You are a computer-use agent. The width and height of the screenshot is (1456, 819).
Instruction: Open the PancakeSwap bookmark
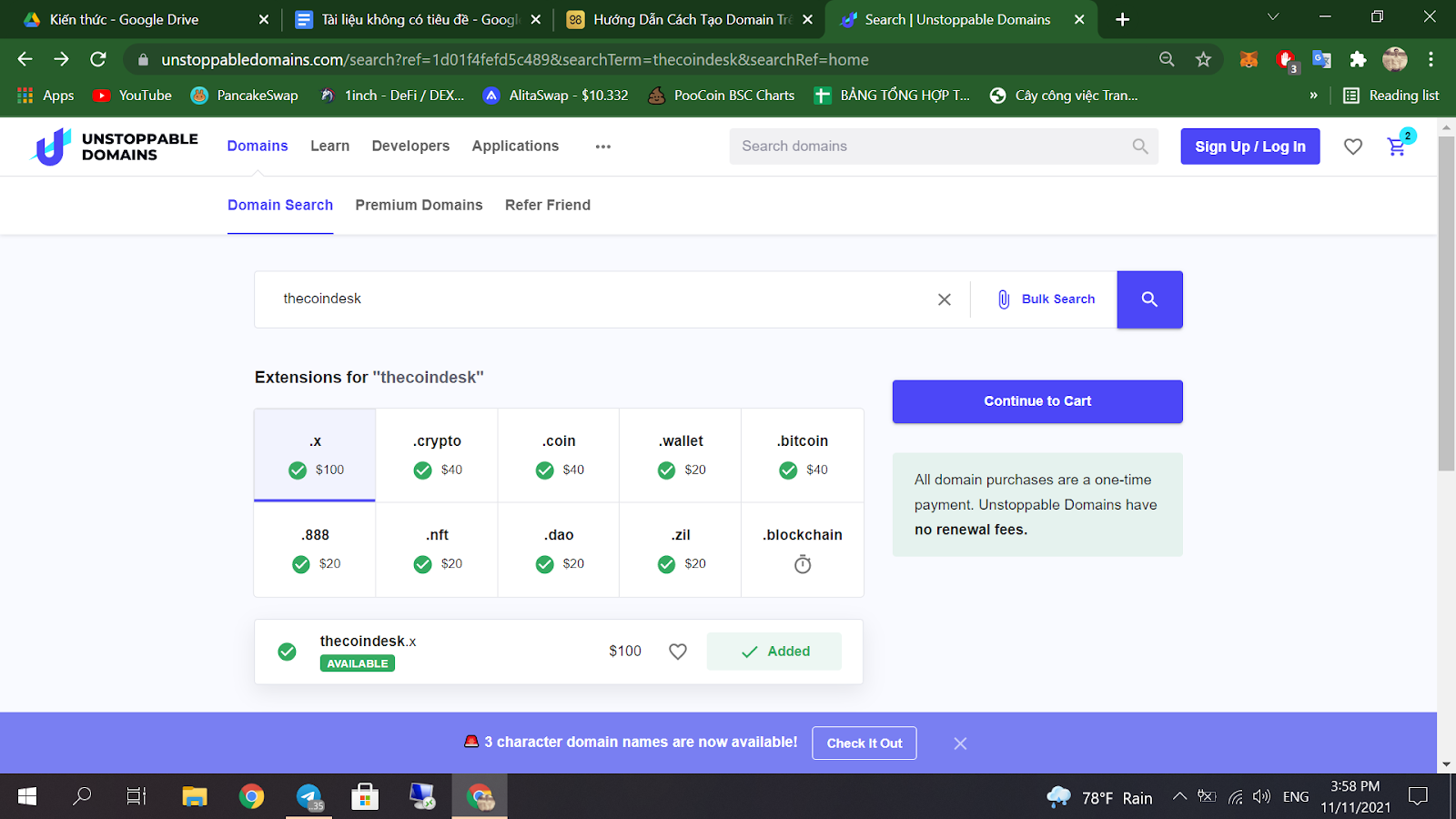(x=244, y=96)
